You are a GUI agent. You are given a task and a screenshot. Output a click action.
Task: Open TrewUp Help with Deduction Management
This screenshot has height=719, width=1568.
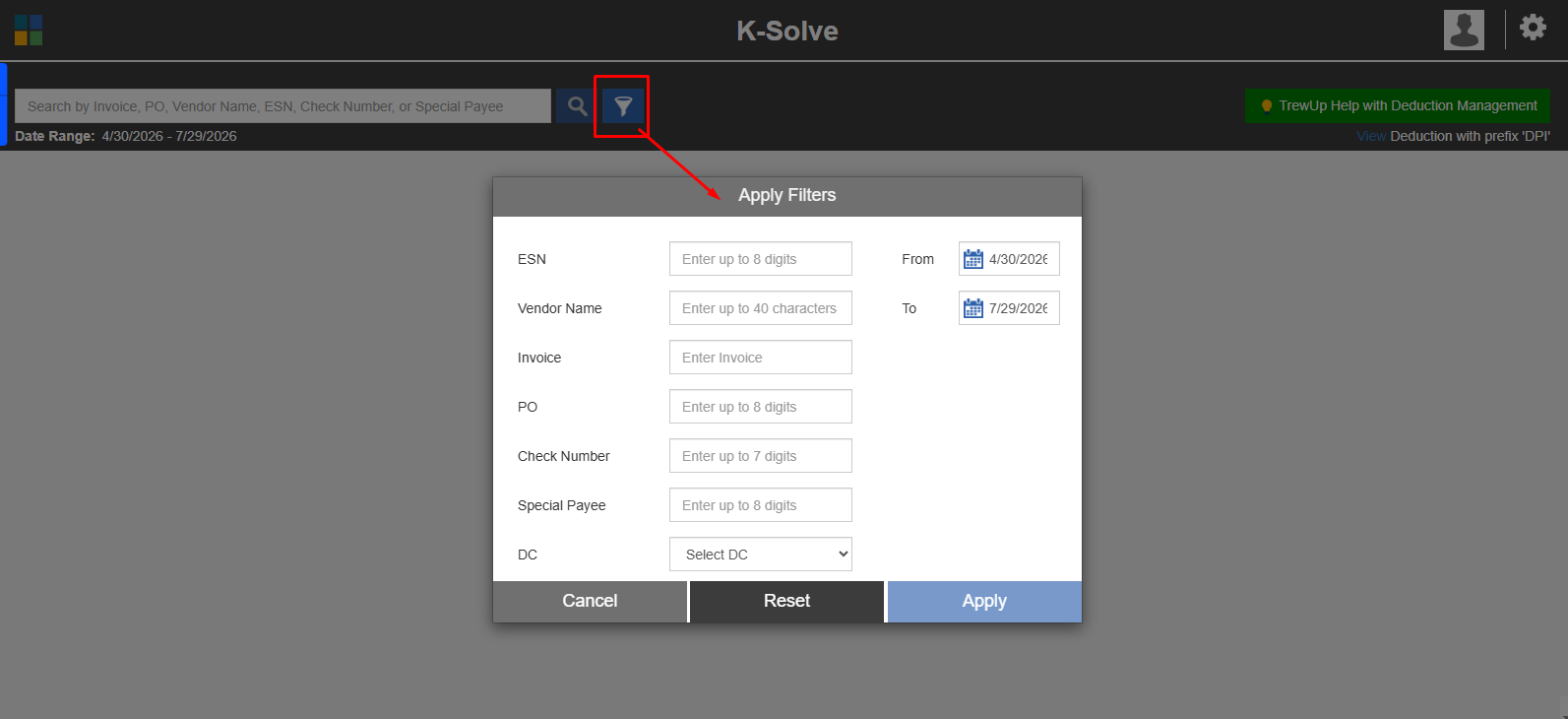coord(1398,105)
